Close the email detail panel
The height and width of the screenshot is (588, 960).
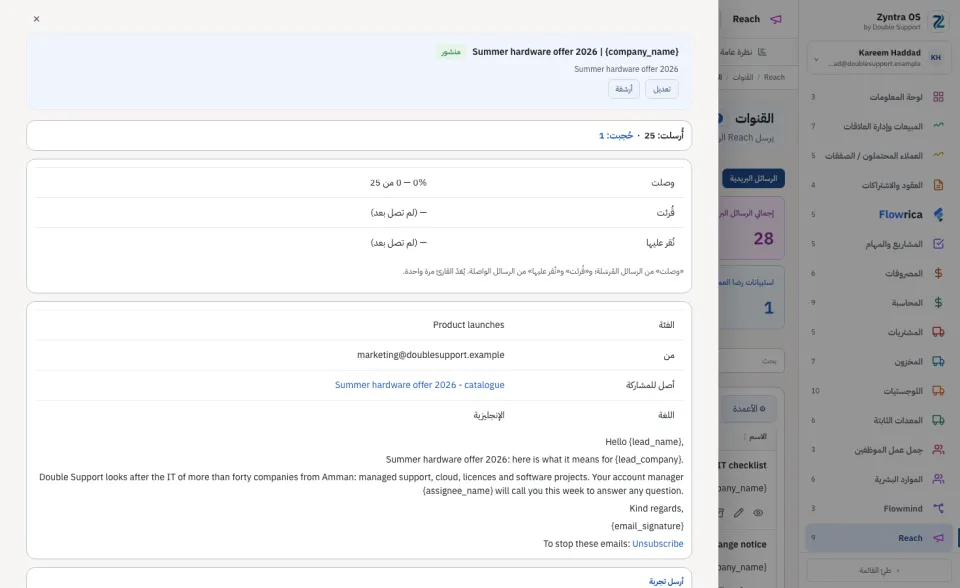click(37, 19)
